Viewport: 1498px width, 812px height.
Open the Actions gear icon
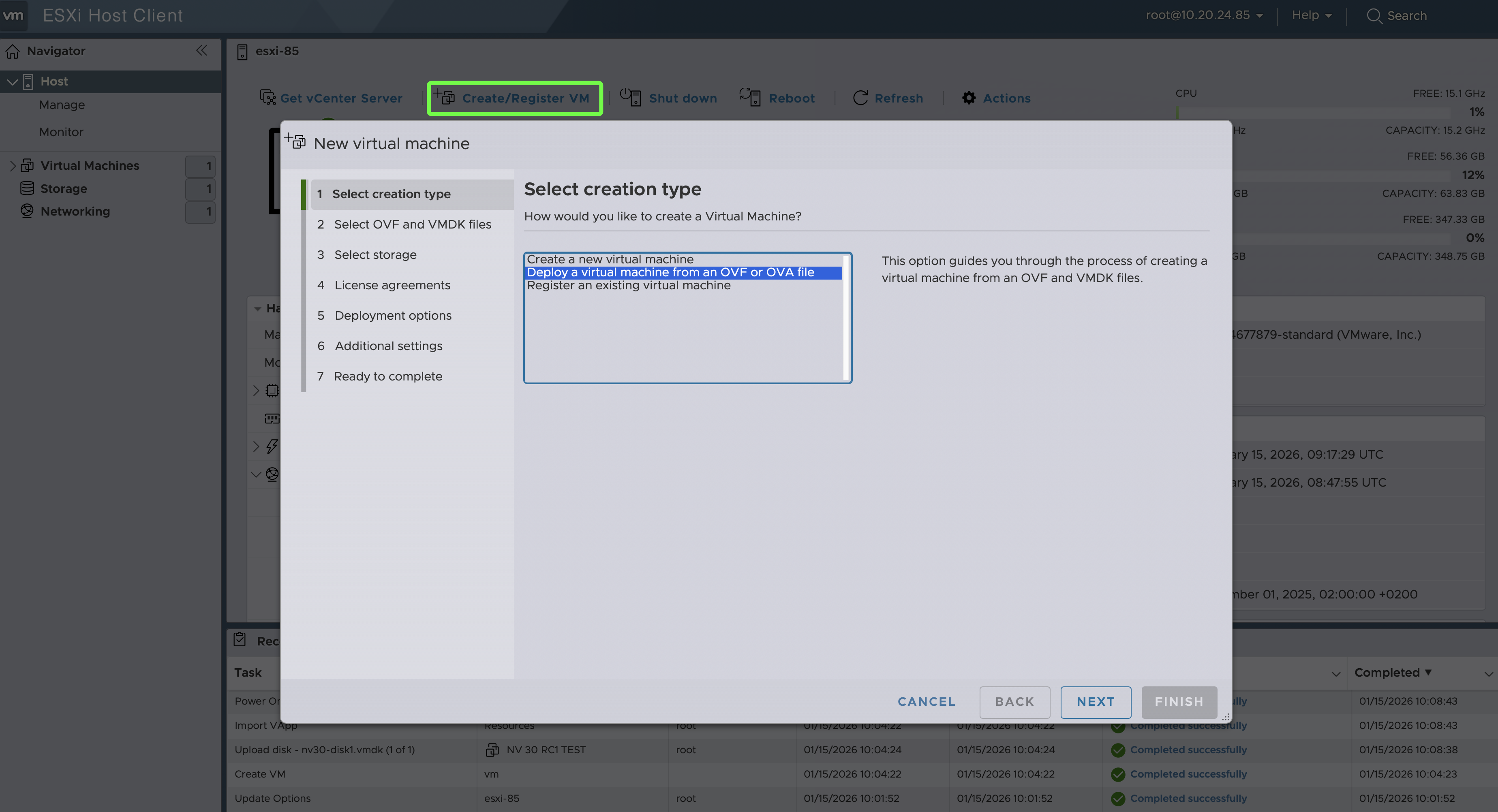pos(968,98)
